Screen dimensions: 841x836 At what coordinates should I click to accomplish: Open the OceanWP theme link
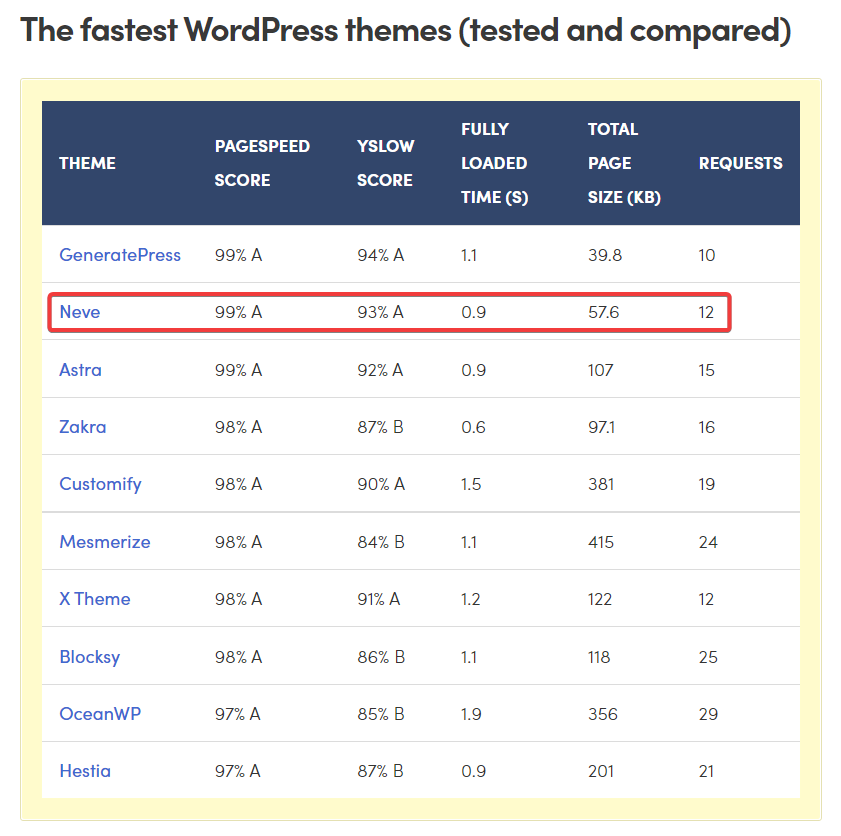[x=100, y=713]
